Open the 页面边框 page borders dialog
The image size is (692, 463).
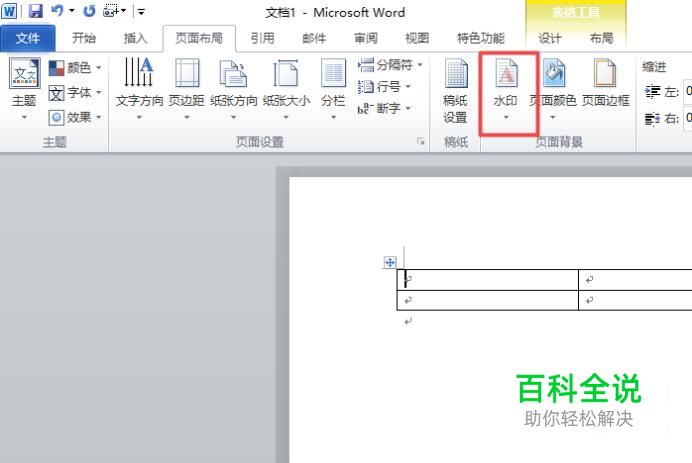[606, 83]
